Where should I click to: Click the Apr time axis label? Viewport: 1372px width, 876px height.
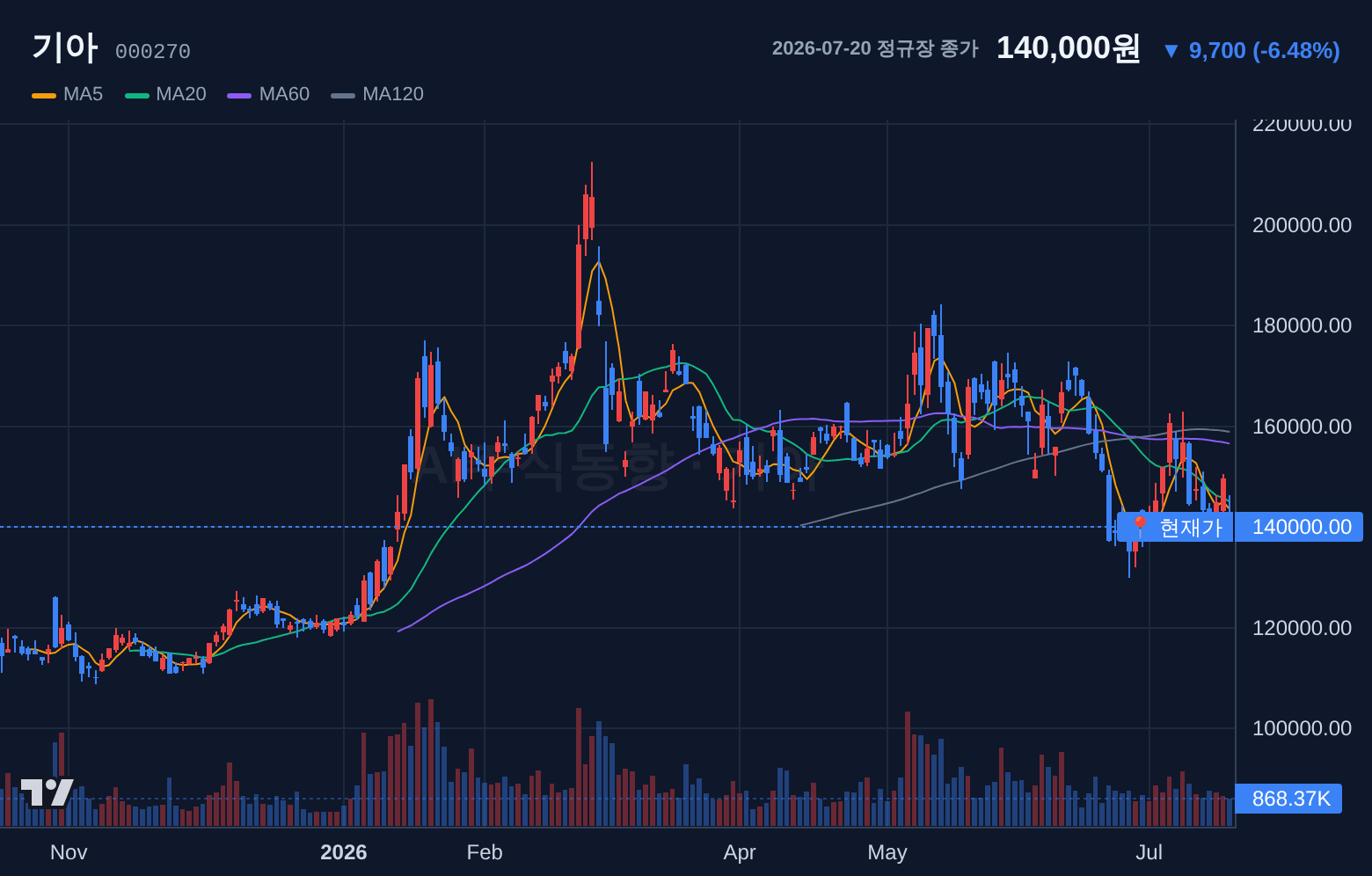[x=740, y=852]
